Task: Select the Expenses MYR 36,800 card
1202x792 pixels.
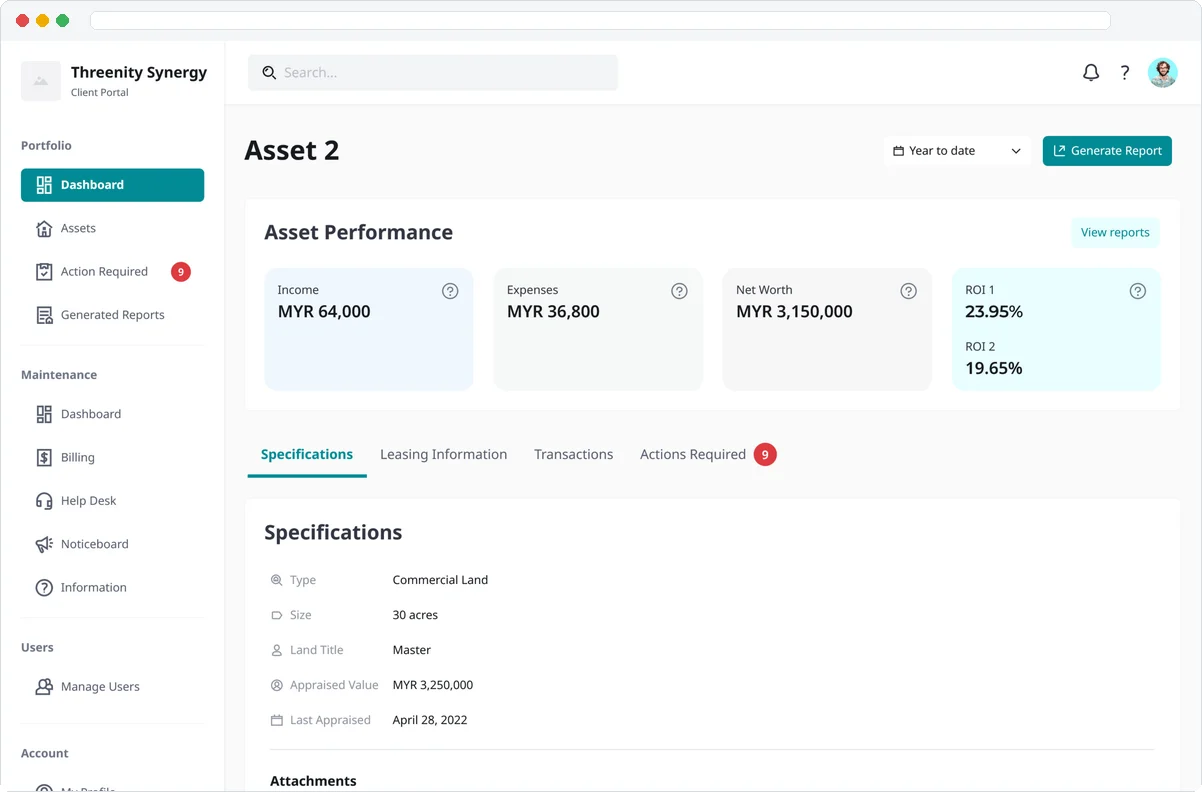Action: [598, 329]
